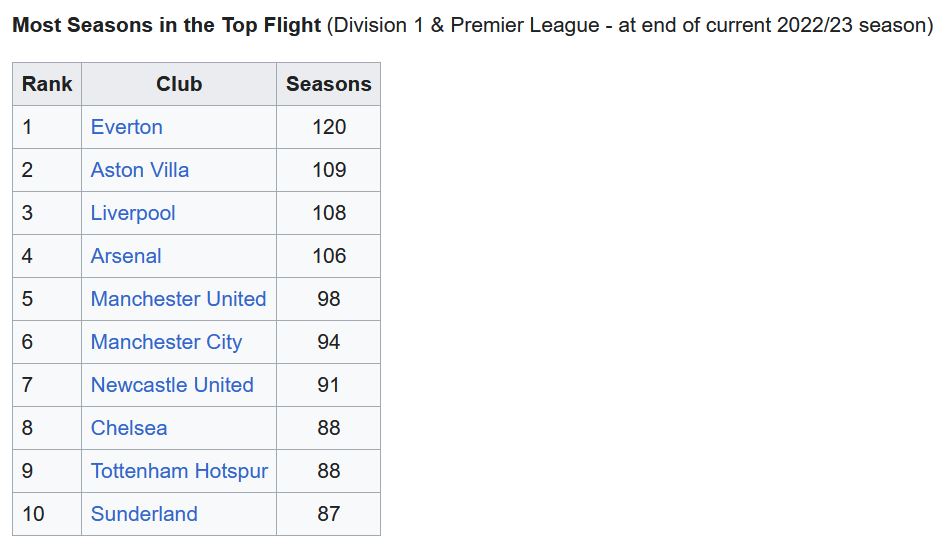
Task: Click the Most Seasons in the Top Flight heading
Action: 166,25
